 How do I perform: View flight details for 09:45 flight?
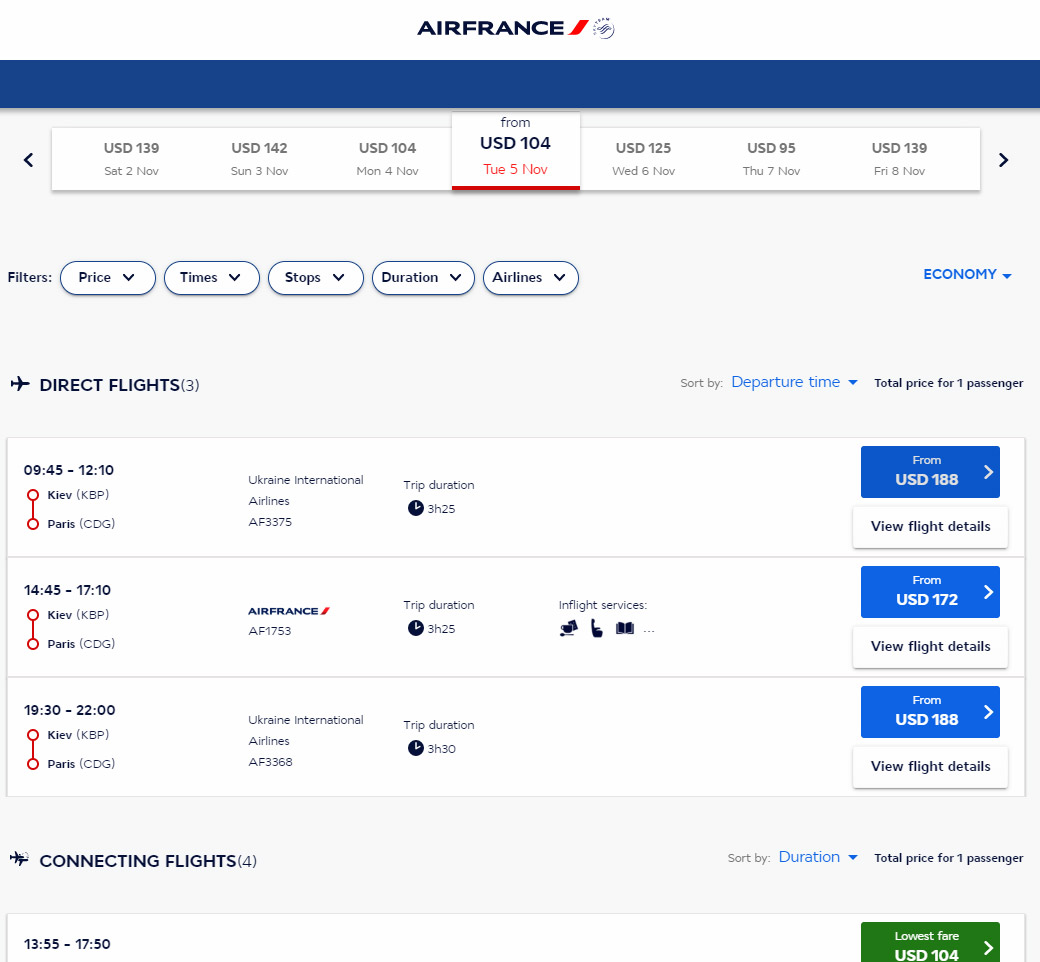pyautogui.click(x=930, y=527)
